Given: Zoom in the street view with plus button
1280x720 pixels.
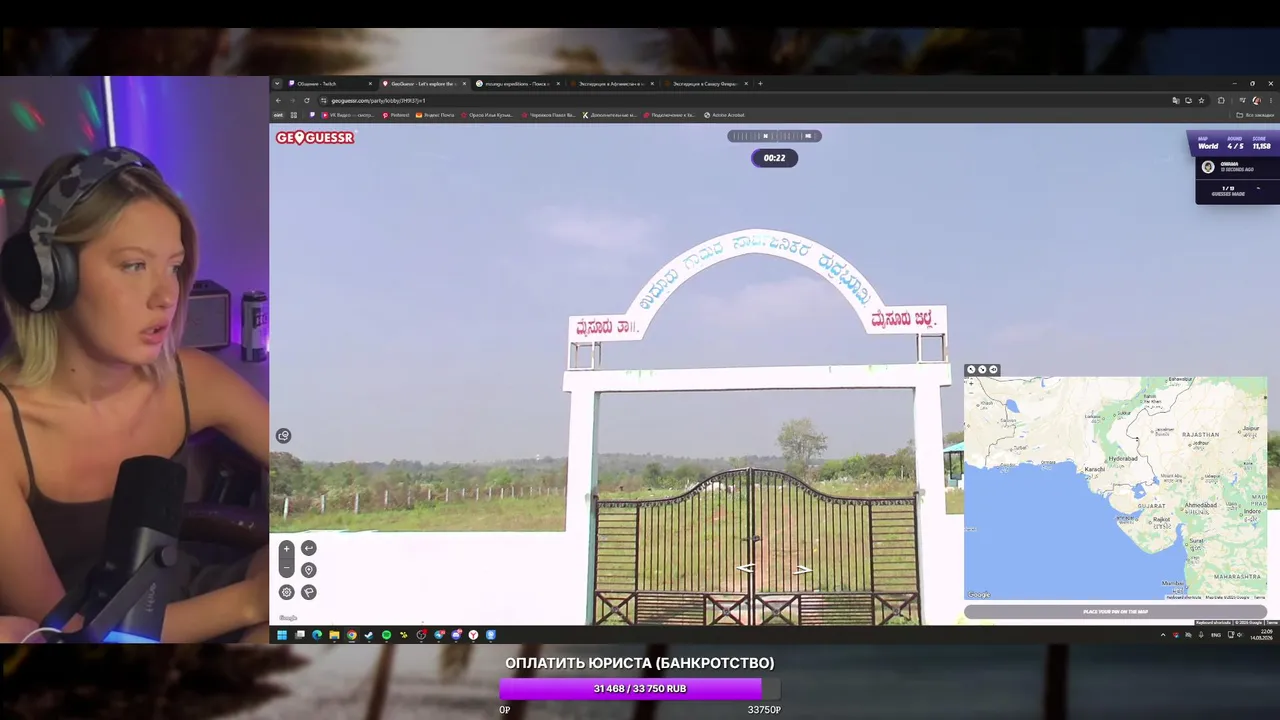Looking at the screenshot, I should click(286, 548).
